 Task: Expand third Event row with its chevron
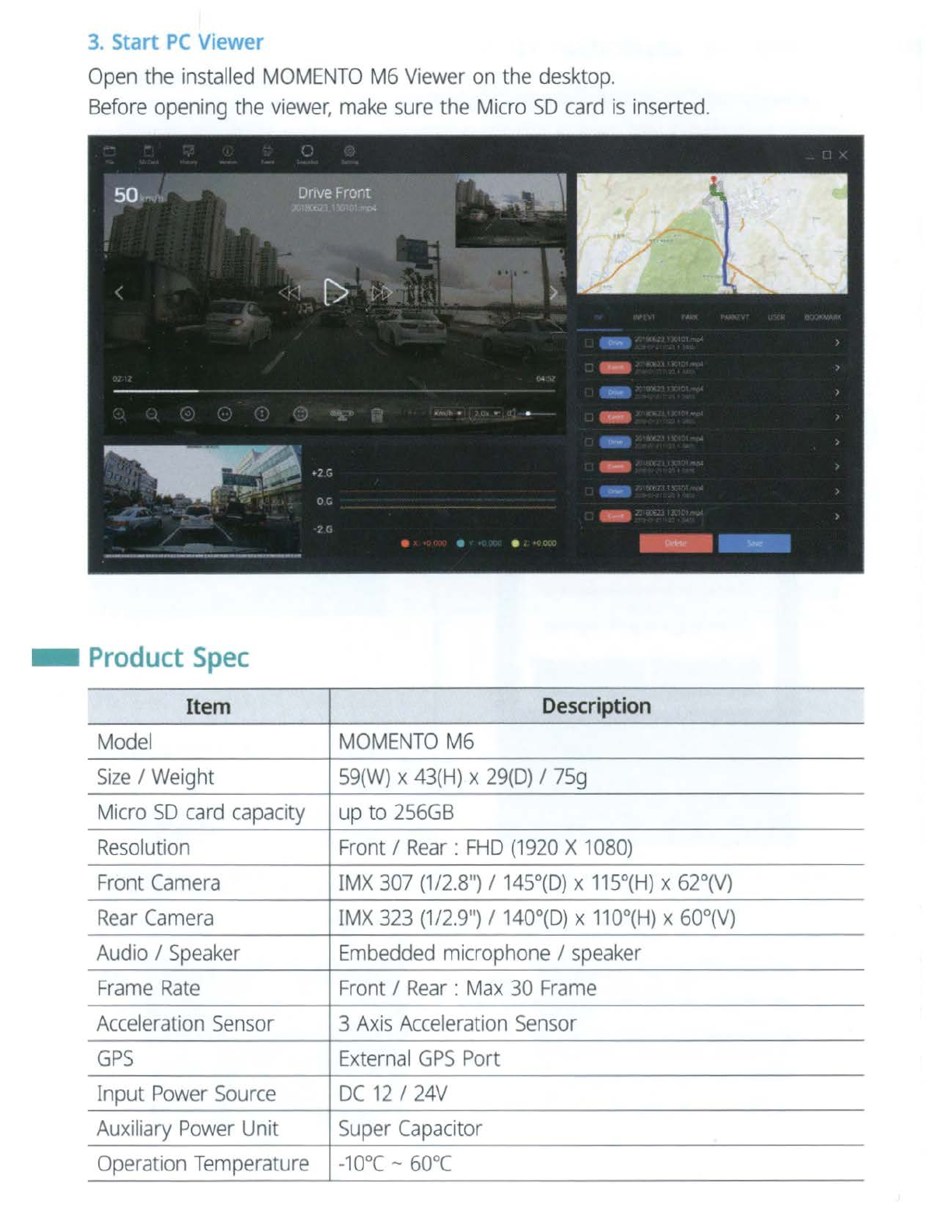837,467
